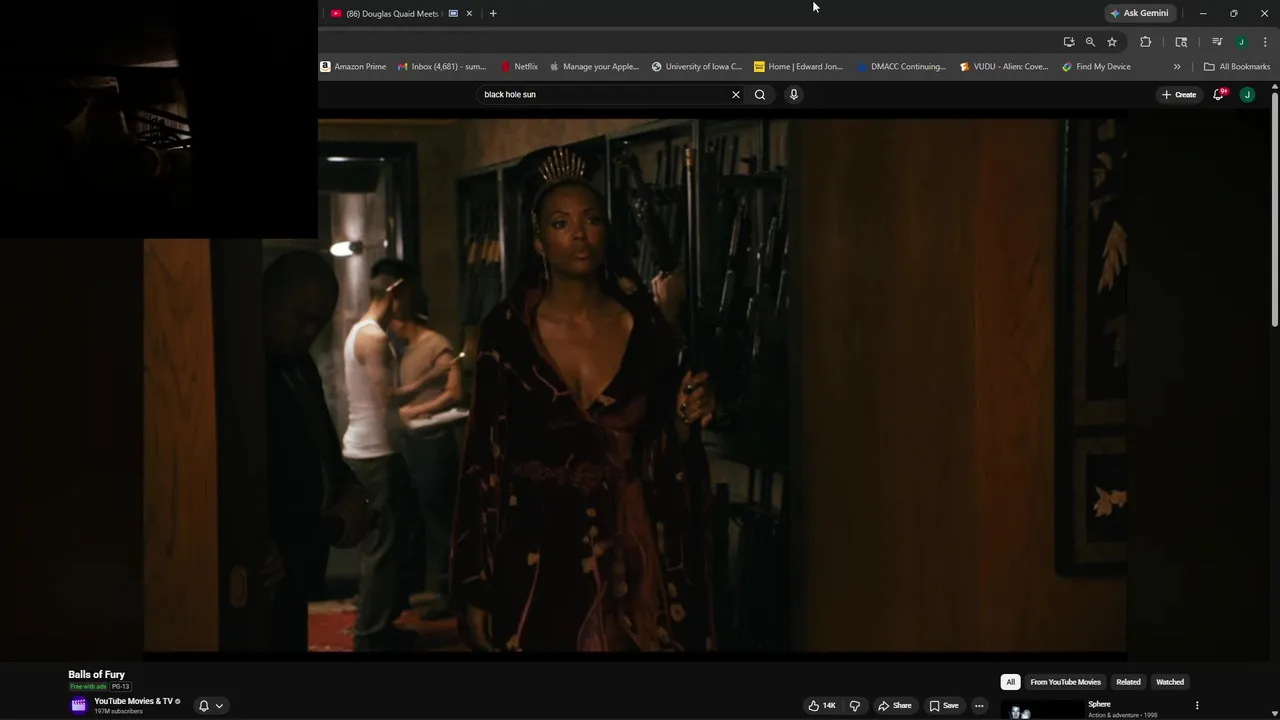This screenshot has height=720, width=1280.
Task: Click the page vertical scrollbar thumb
Action: (1275, 210)
